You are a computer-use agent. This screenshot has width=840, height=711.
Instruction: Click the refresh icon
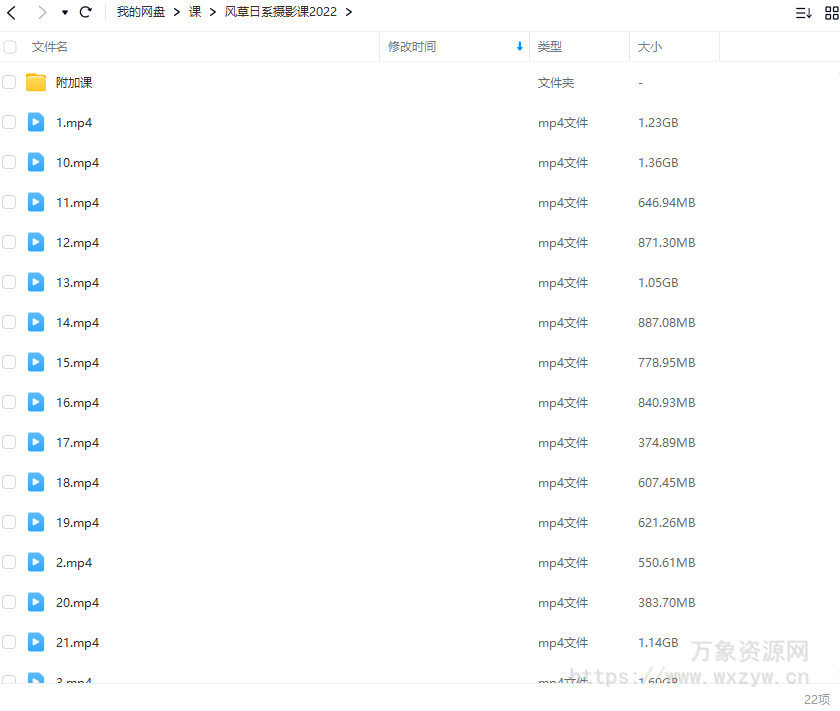click(x=87, y=12)
